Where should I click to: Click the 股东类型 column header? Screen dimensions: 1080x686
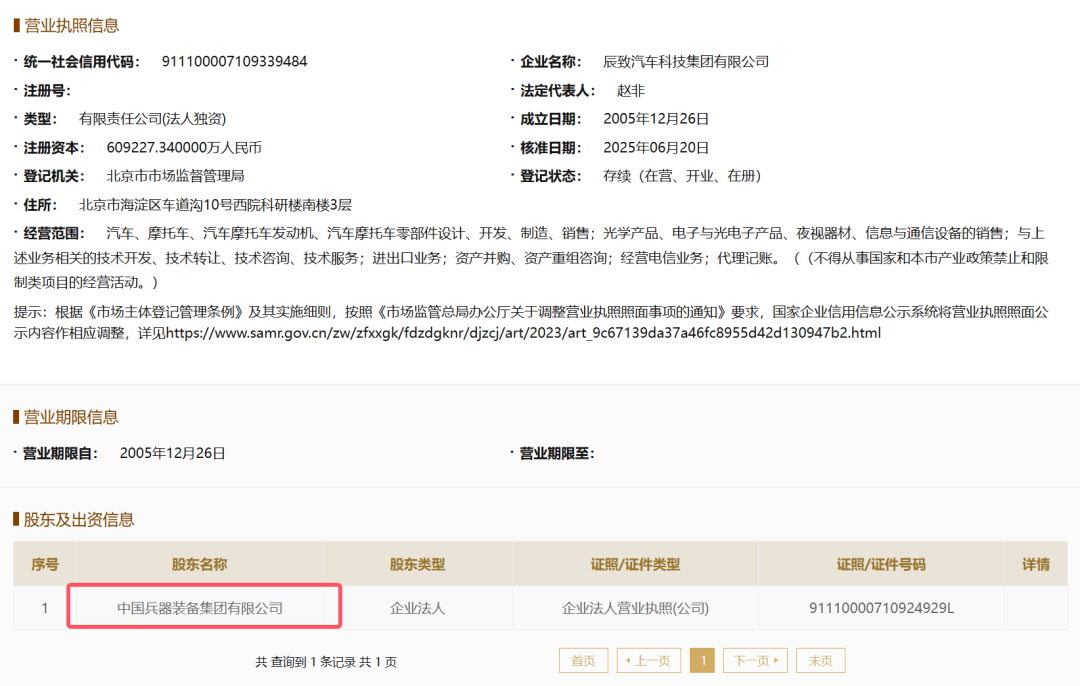click(x=417, y=565)
